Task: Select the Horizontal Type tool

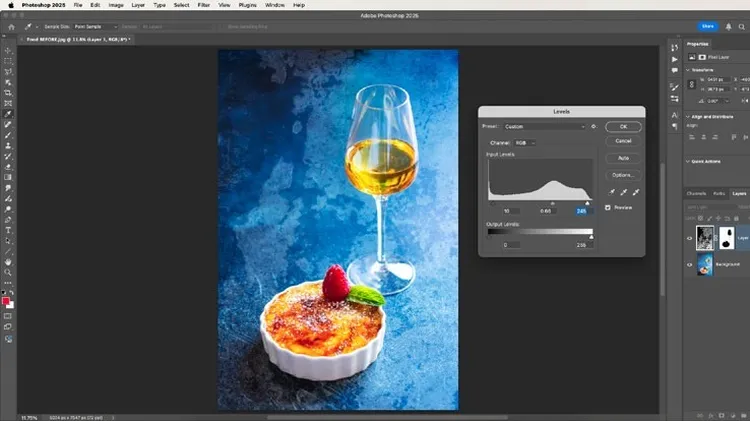Action: [x=8, y=230]
